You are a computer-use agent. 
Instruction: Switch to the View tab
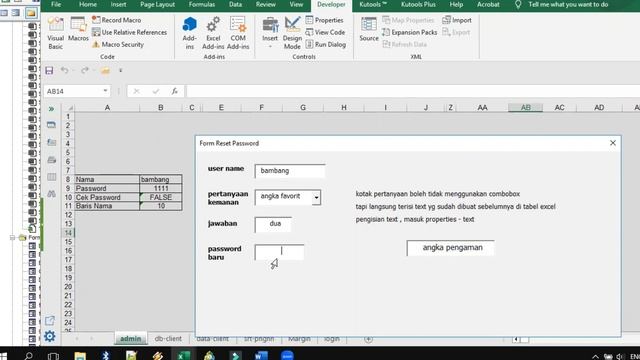(x=296, y=4)
